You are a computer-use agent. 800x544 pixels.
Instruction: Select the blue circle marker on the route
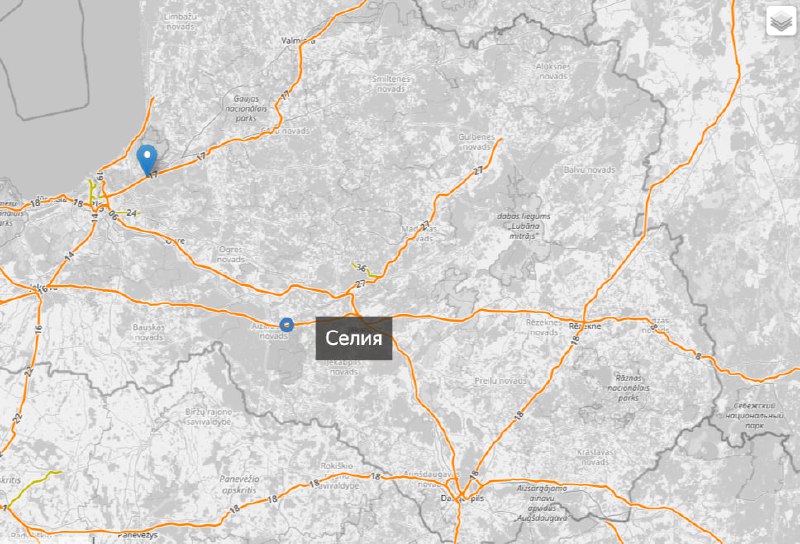(x=287, y=325)
